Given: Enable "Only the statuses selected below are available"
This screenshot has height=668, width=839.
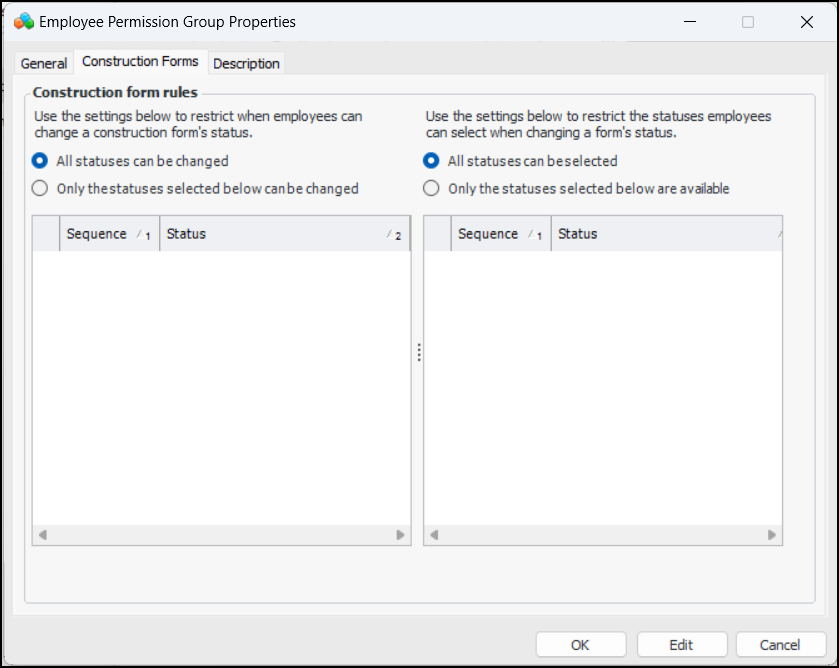Looking at the screenshot, I should [431, 188].
